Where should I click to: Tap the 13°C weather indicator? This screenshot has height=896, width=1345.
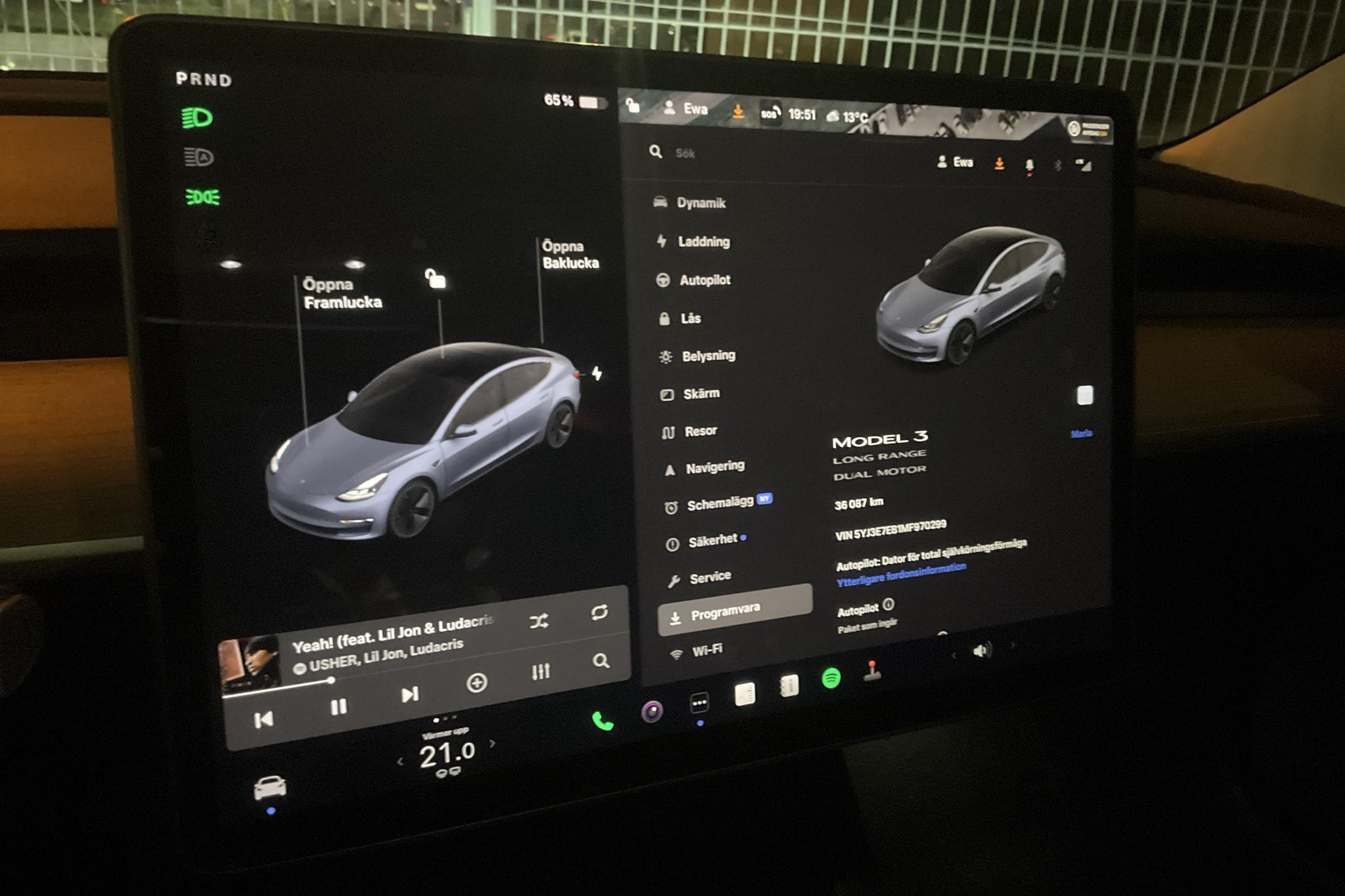coord(847,117)
